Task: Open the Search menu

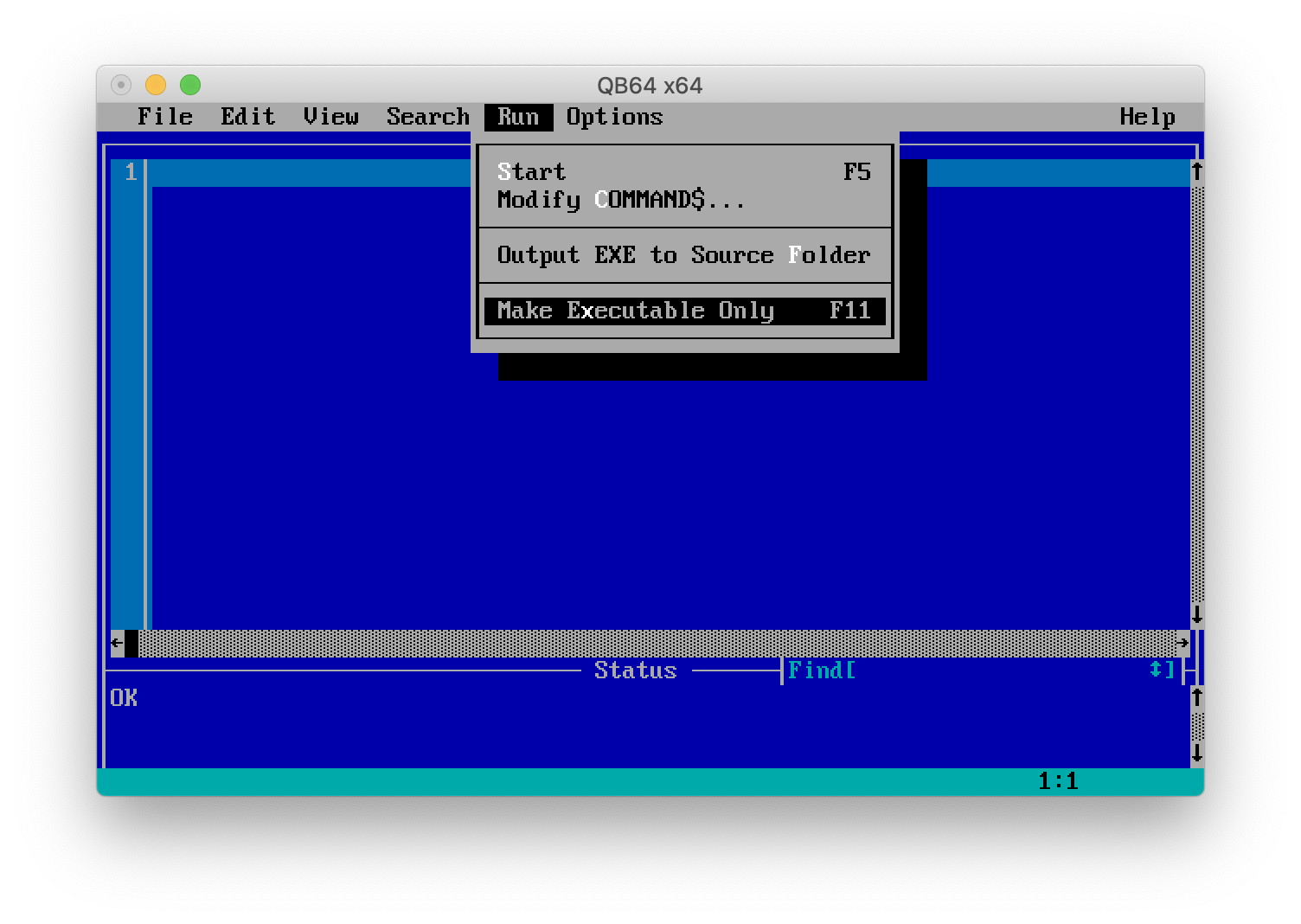Action: [x=427, y=117]
